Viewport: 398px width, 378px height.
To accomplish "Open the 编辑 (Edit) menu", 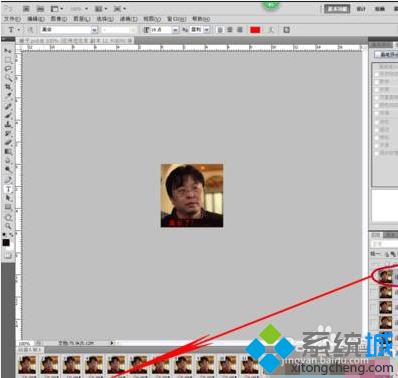I will tap(36, 19).
